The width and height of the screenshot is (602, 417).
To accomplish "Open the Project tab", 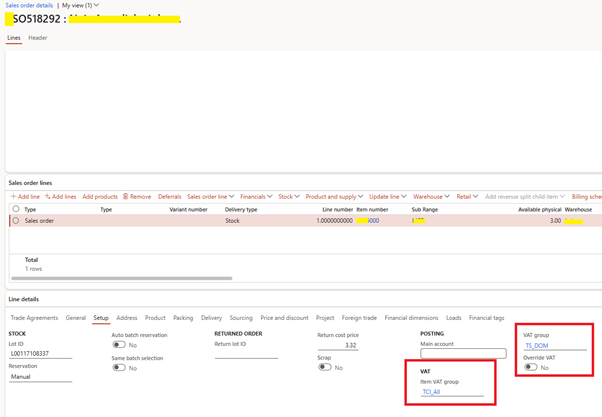I will coord(325,318).
